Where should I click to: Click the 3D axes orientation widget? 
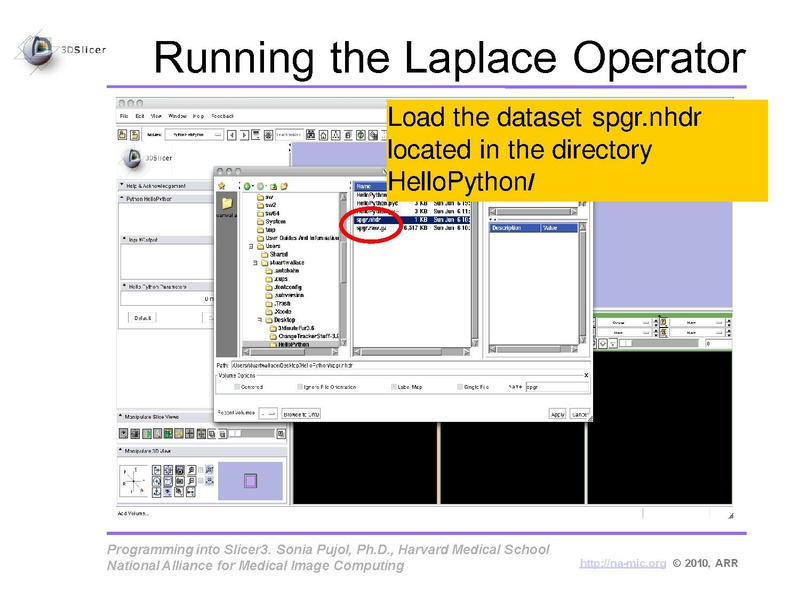(x=133, y=481)
